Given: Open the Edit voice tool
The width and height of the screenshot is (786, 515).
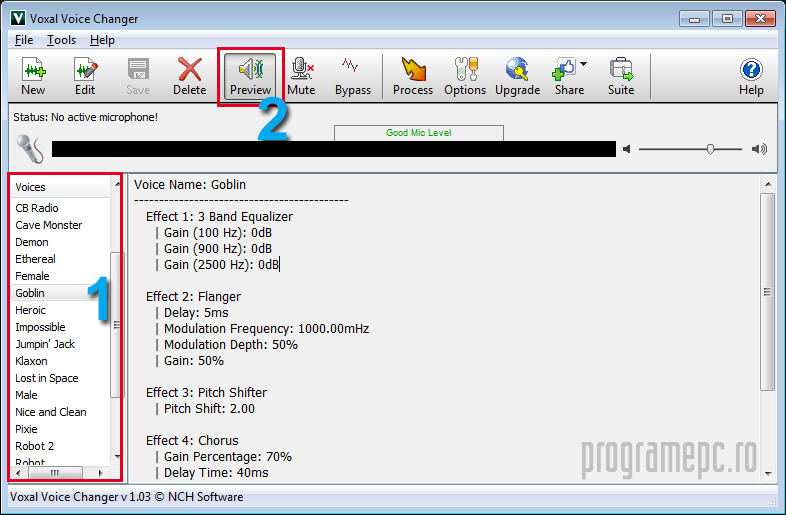Looking at the screenshot, I should coord(85,76).
